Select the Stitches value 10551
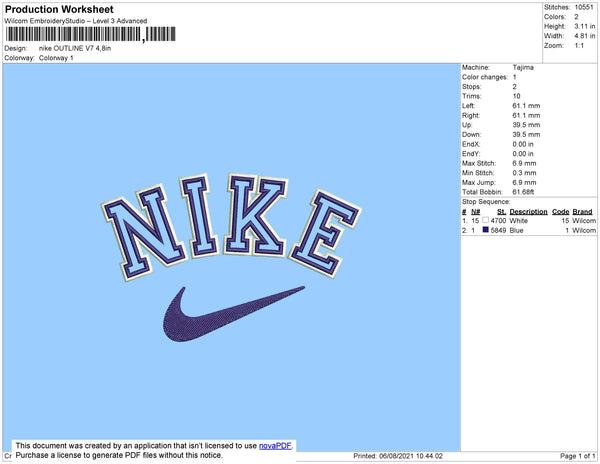 pyautogui.click(x=584, y=7)
